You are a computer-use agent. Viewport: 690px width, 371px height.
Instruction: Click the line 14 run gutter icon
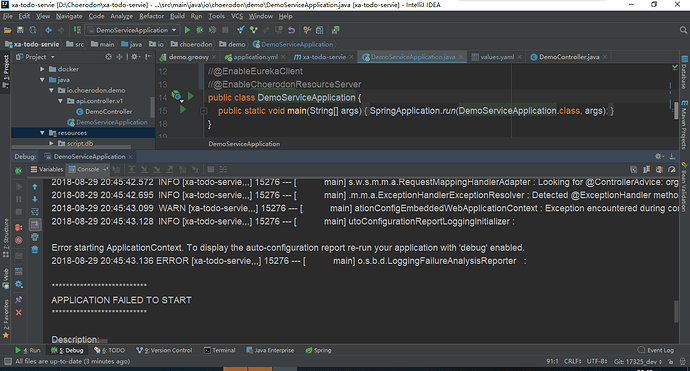tap(191, 96)
